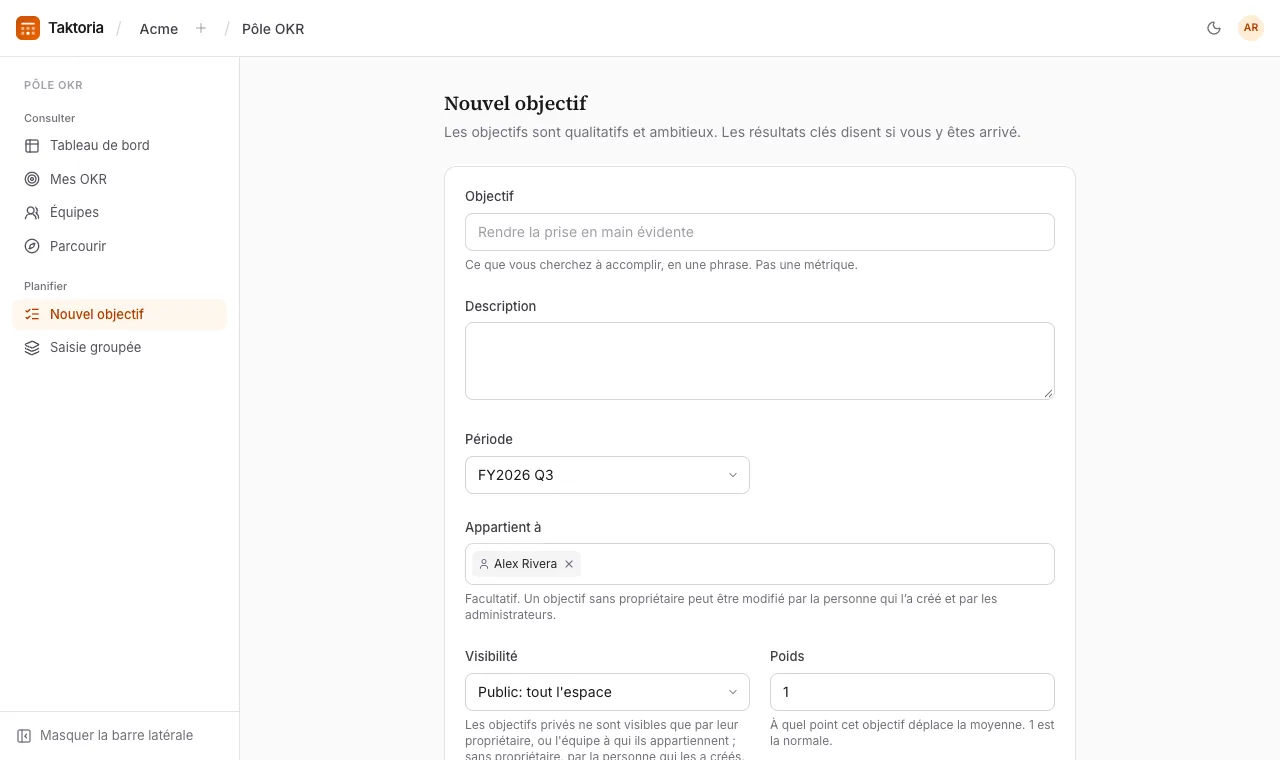Image resolution: width=1280 pixels, height=760 pixels.
Task: Click the Nouvel objectif page heading
Action: (x=515, y=103)
